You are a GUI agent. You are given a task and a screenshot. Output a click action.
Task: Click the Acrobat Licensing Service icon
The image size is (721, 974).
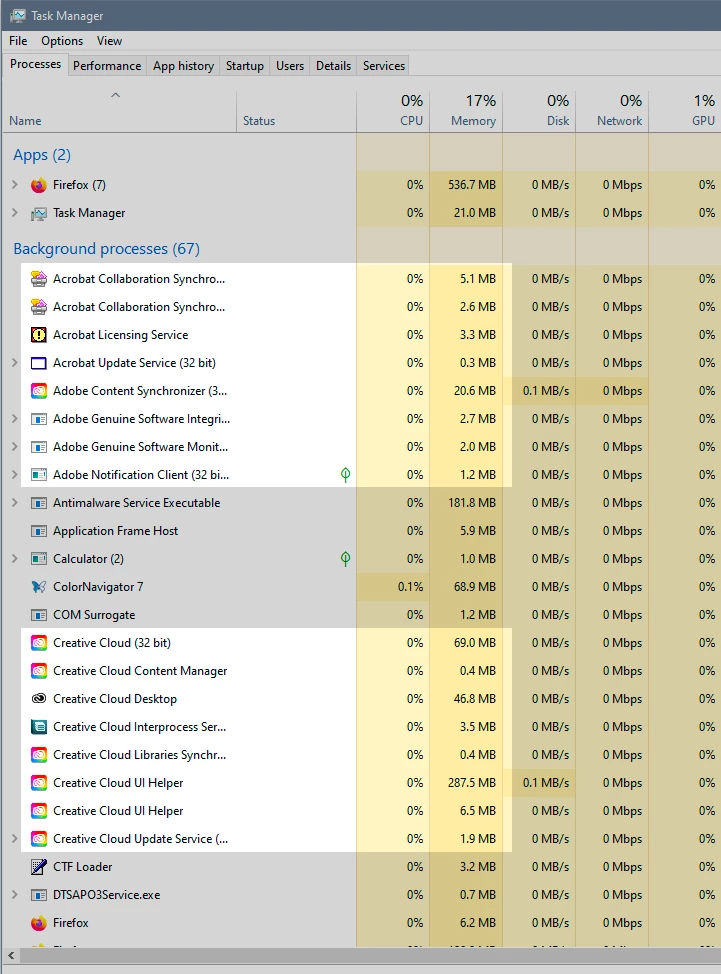point(39,335)
